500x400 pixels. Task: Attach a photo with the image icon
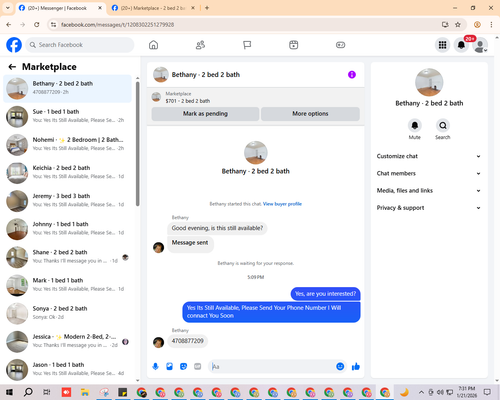click(x=169, y=367)
